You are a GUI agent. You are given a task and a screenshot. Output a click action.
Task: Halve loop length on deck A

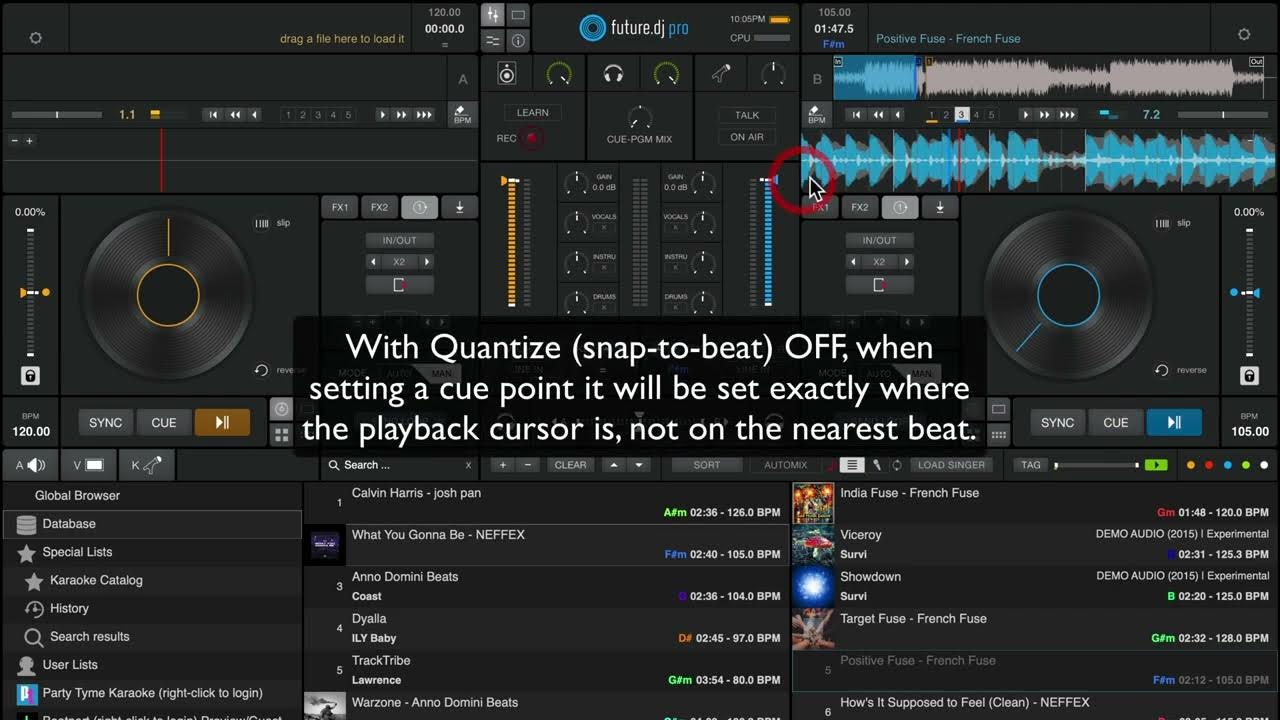[374, 262]
